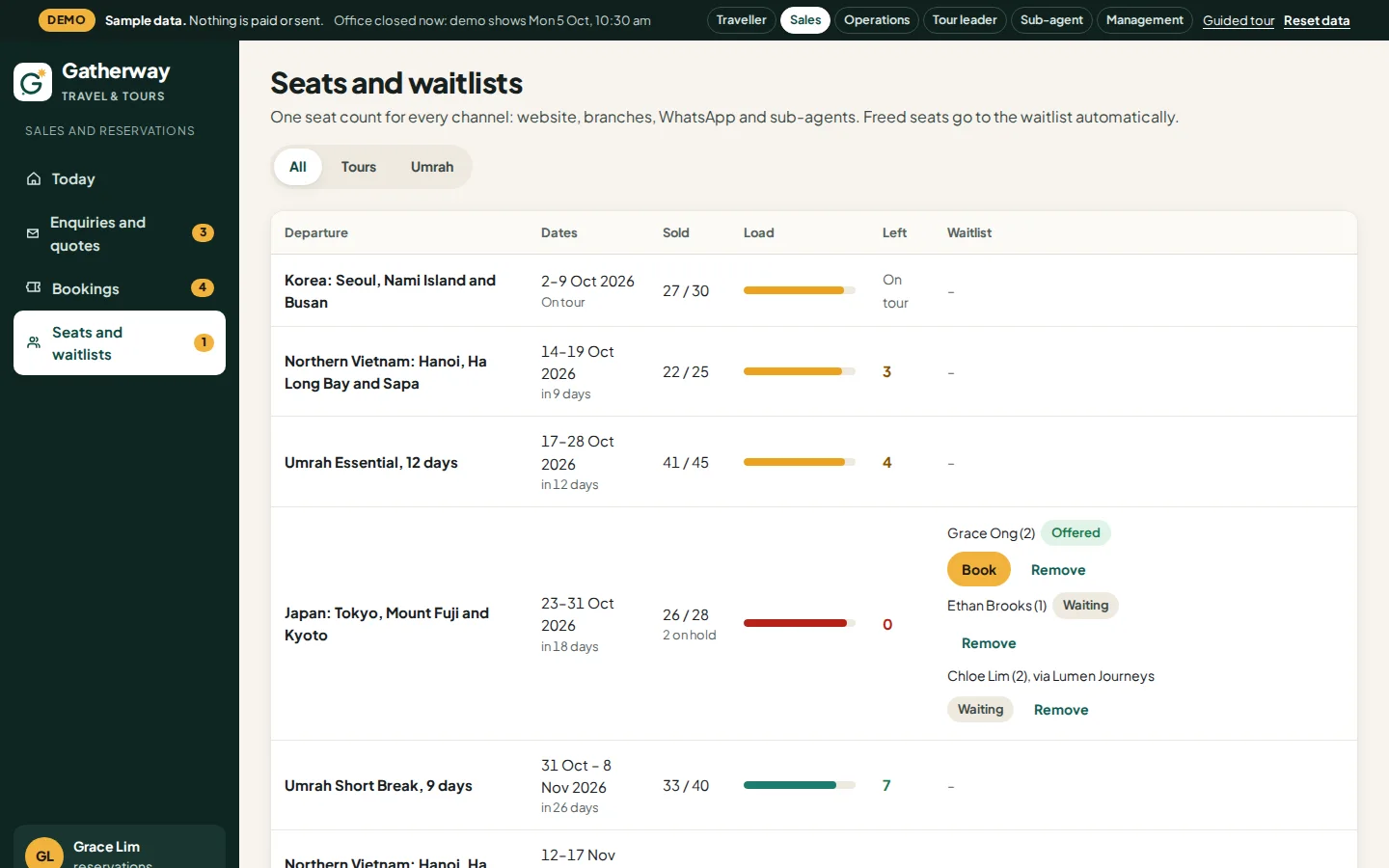This screenshot has width=1389, height=868.
Task: Click the Offered status tag for Grace Ong
Action: point(1076,532)
